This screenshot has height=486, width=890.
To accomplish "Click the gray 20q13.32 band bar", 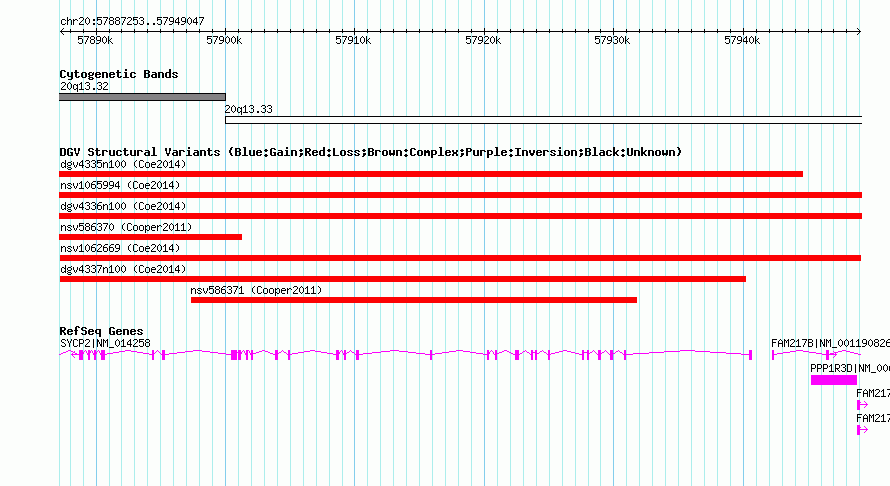I will coord(142,97).
